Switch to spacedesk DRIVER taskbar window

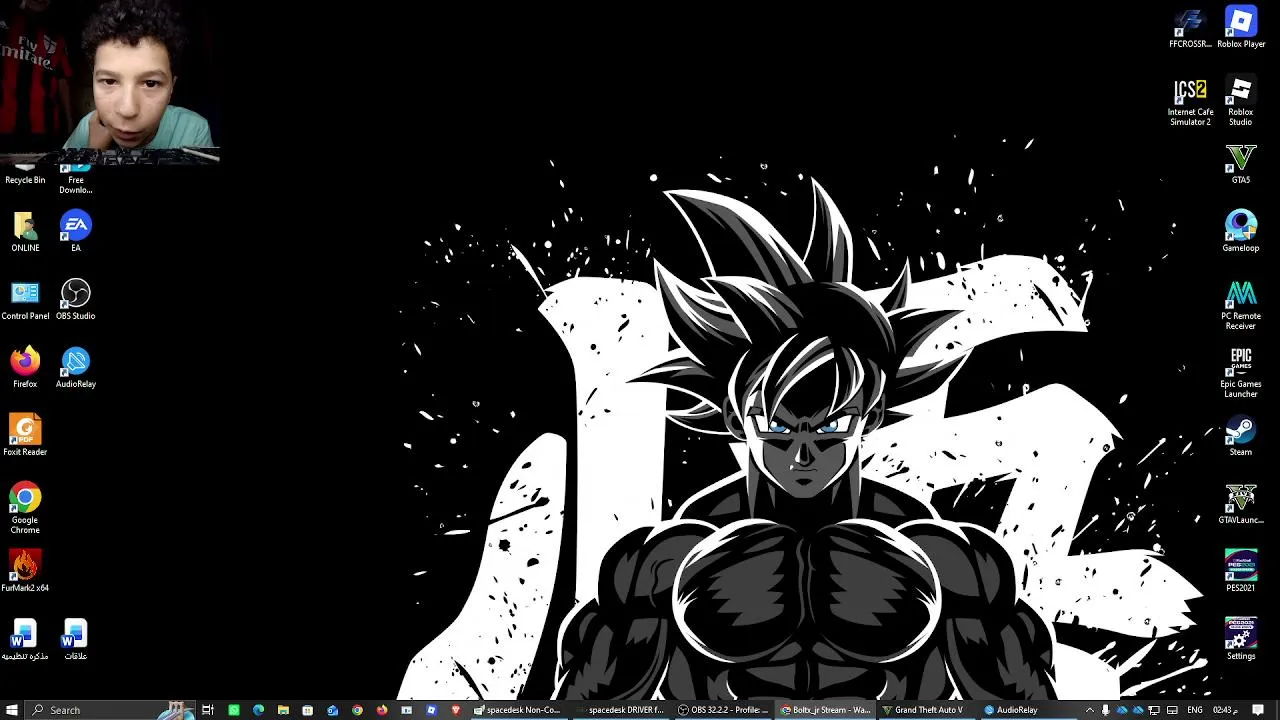tap(620, 710)
